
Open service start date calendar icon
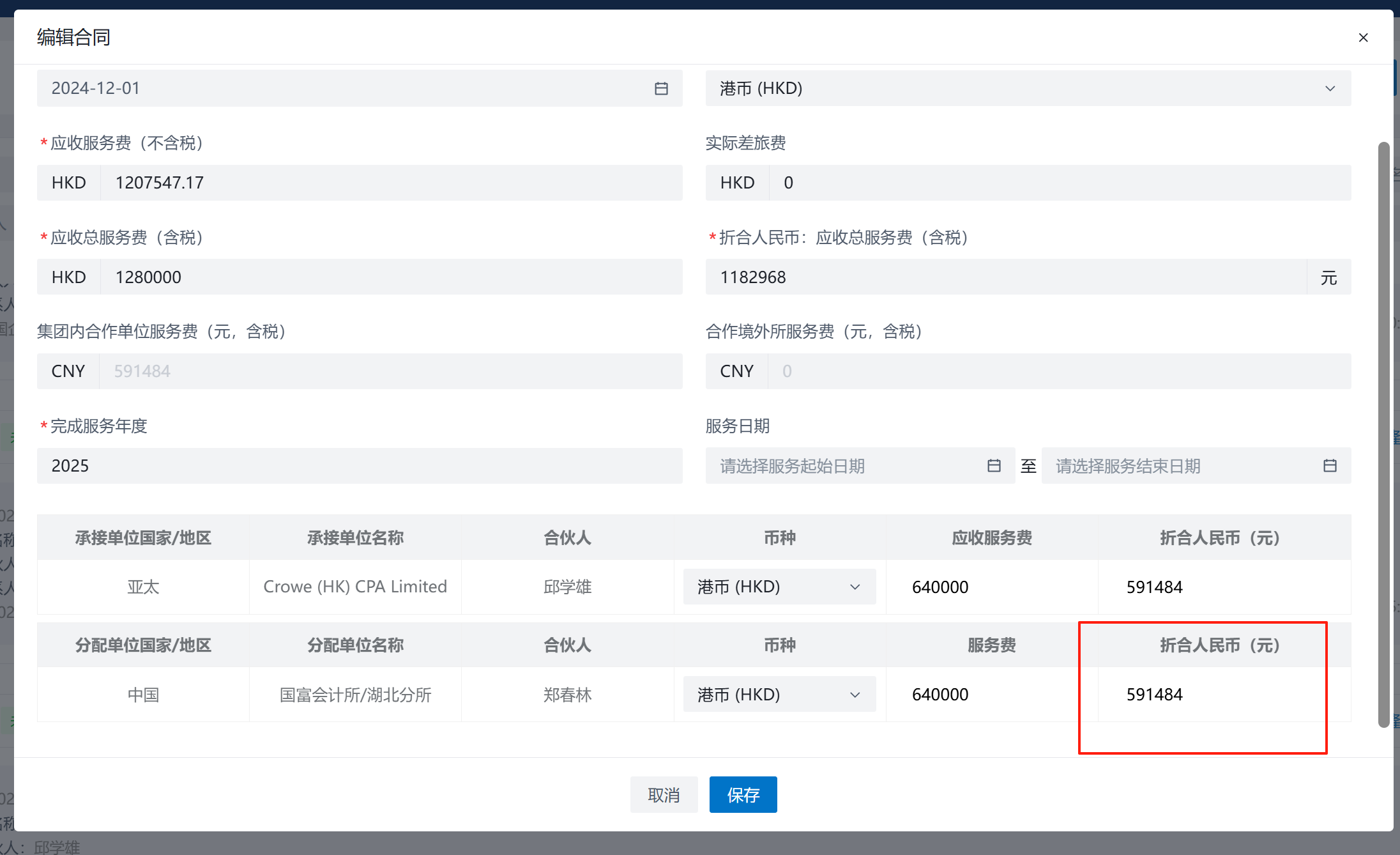click(994, 466)
